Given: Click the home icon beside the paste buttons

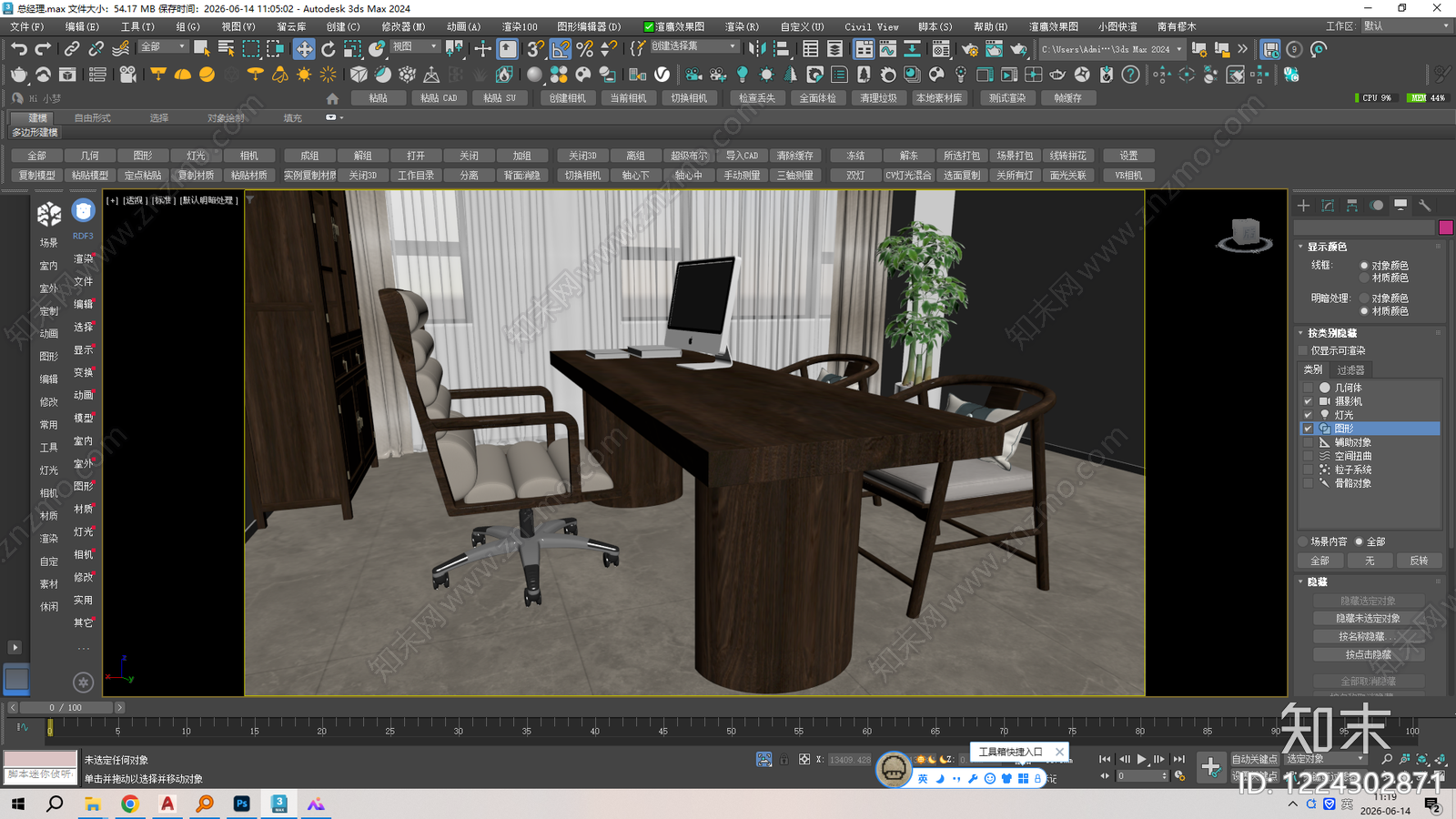Looking at the screenshot, I should tap(332, 98).
